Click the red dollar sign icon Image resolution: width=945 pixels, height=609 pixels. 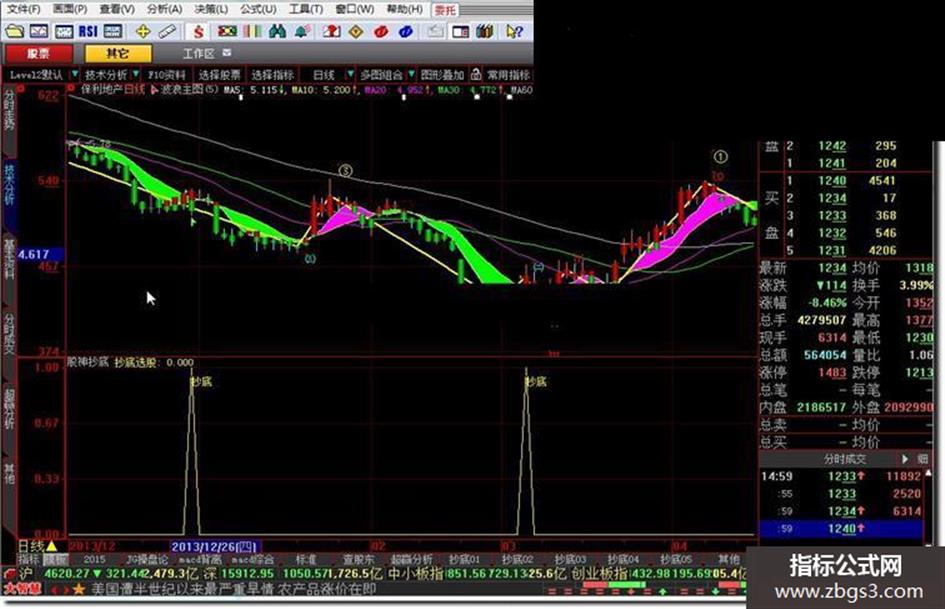[x=198, y=31]
